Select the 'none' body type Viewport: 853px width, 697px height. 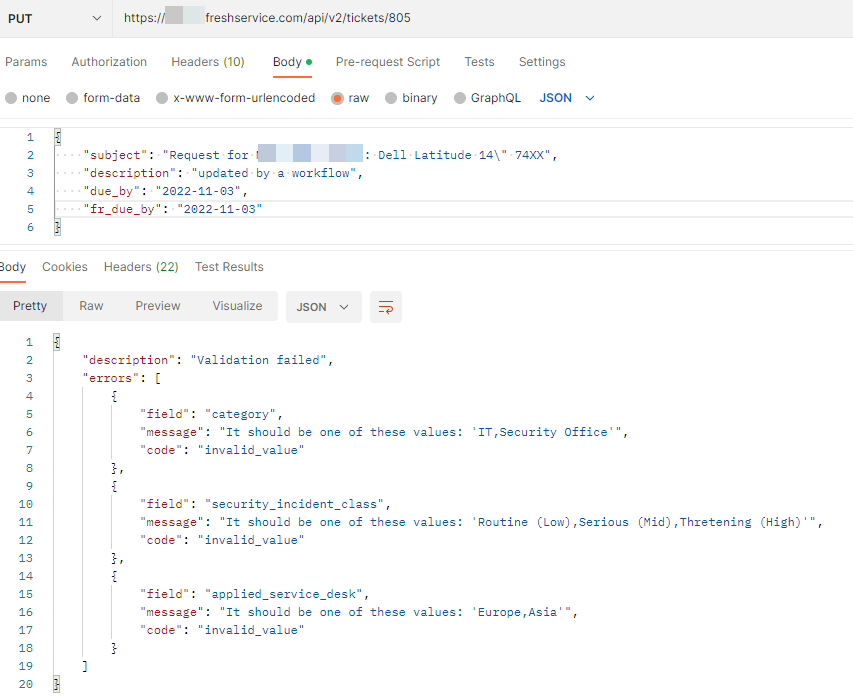28,98
